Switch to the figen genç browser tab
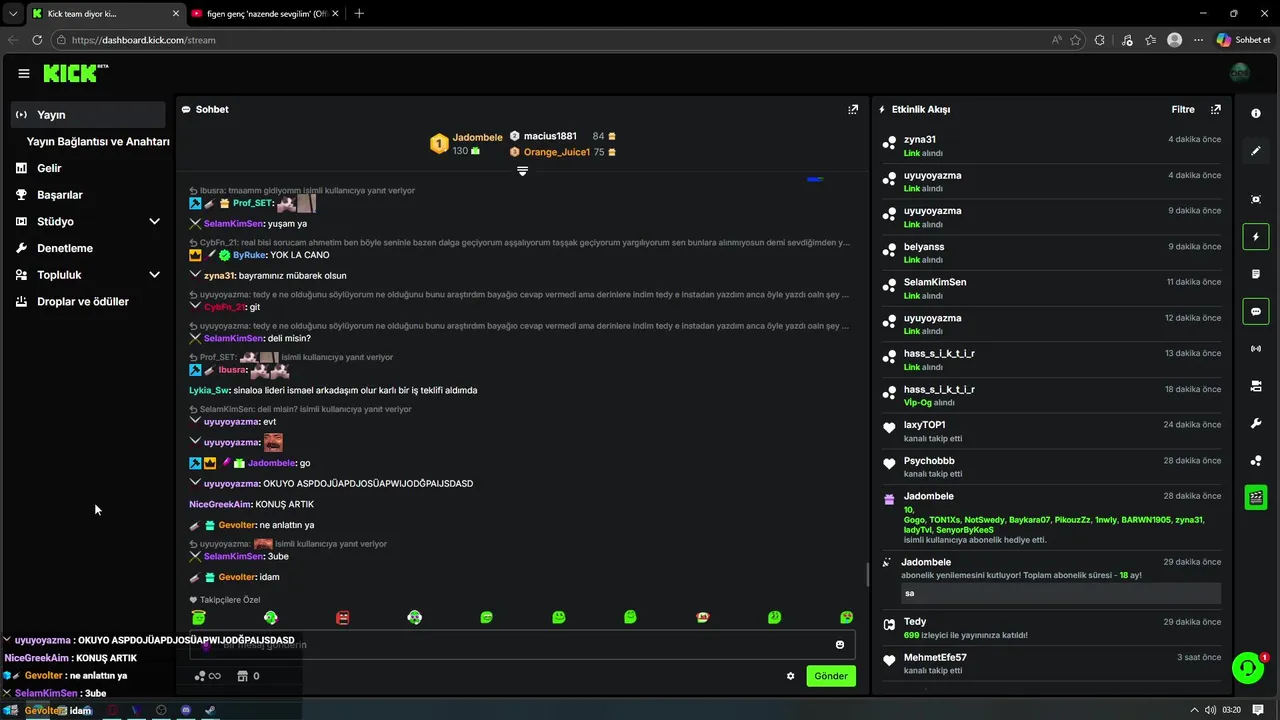Screen dimensions: 1280x720 (x=267, y=13)
